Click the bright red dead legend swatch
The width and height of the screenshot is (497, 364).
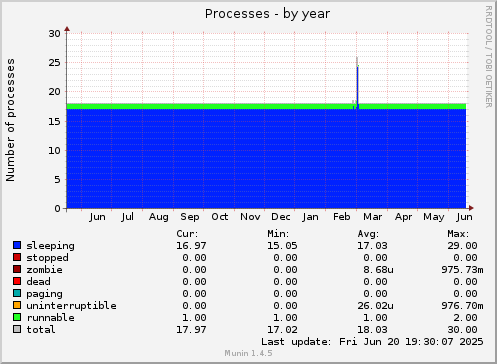pyautogui.click(x=17, y=281)
